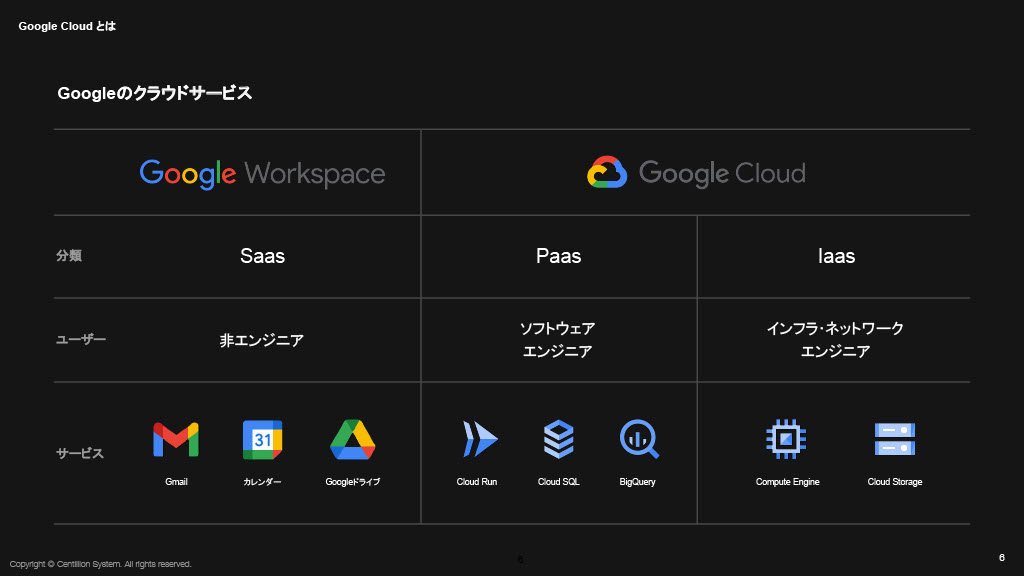Click the Gmail envelope icon

pyautogui.click(x=176, y=439)
